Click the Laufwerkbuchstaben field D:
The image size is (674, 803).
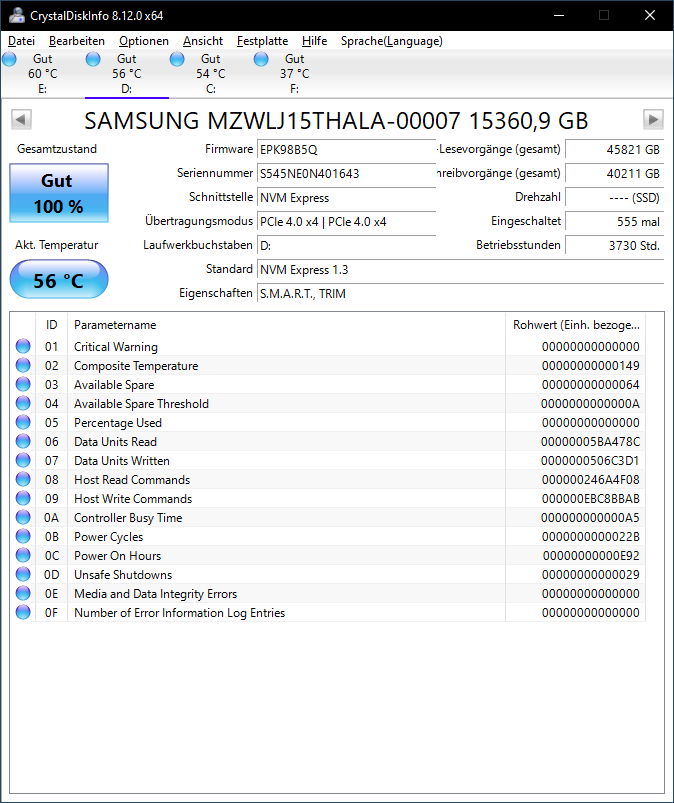346,246
